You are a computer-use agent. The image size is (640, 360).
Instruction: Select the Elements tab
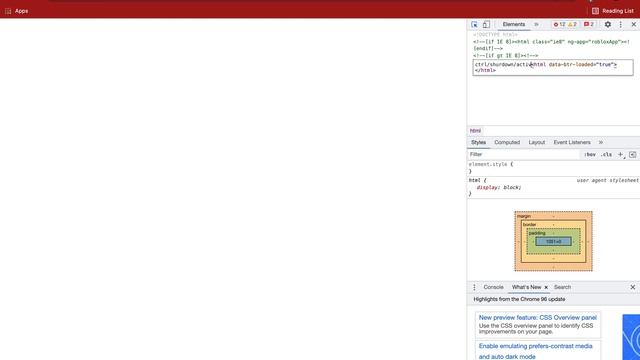514,24
